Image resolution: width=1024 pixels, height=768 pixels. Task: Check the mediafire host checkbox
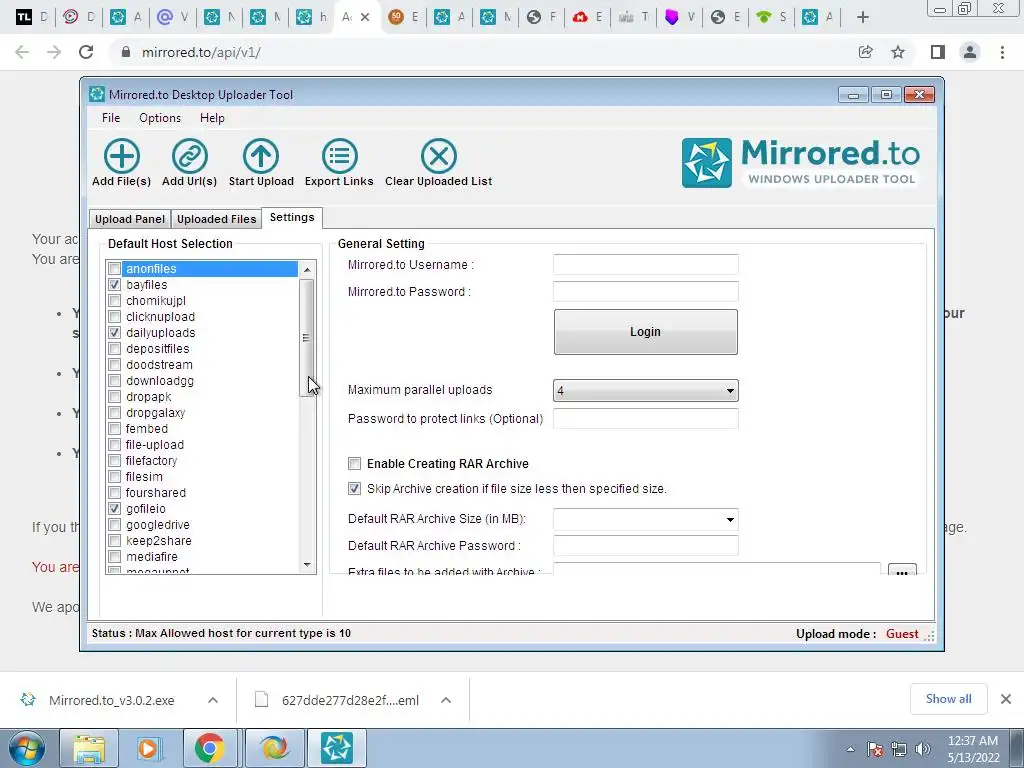(x=114, y=556)
